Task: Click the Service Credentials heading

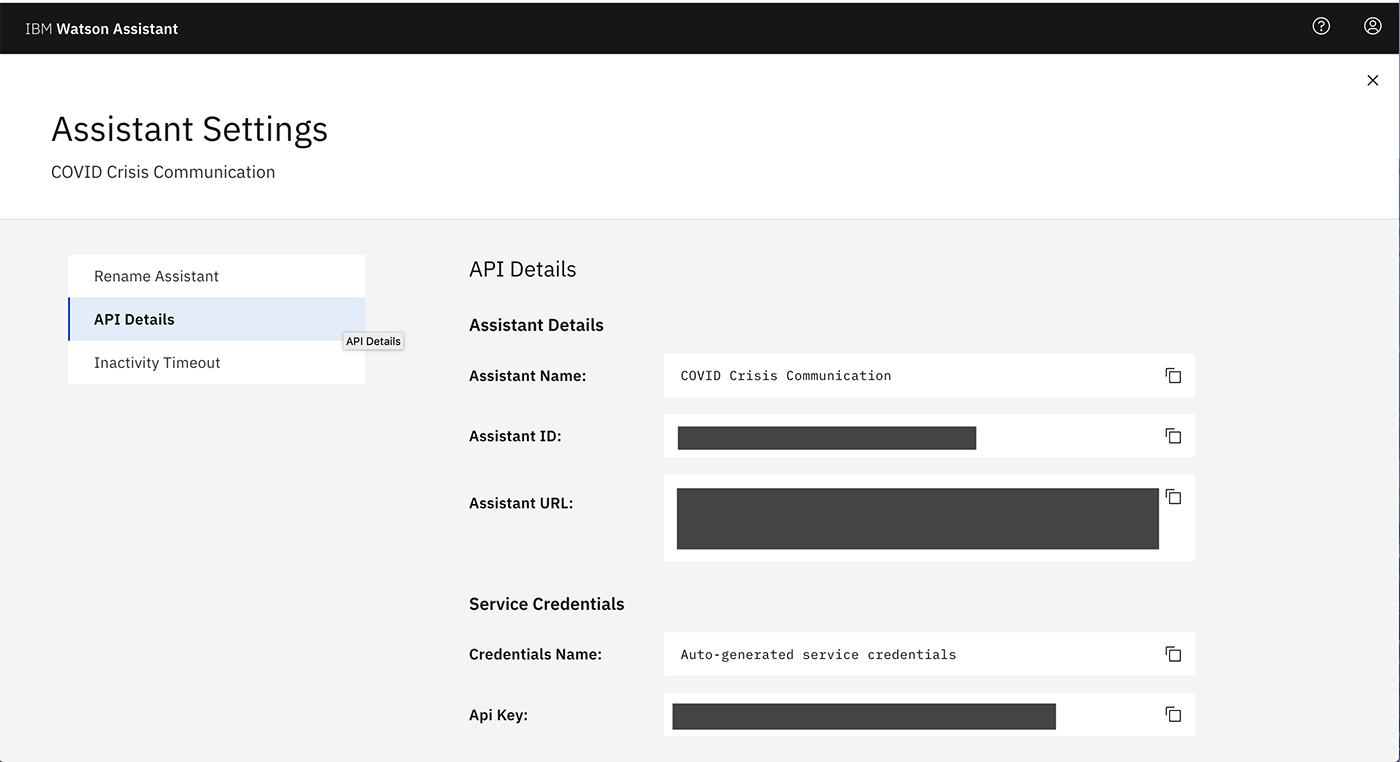Action: click(546, 604)
